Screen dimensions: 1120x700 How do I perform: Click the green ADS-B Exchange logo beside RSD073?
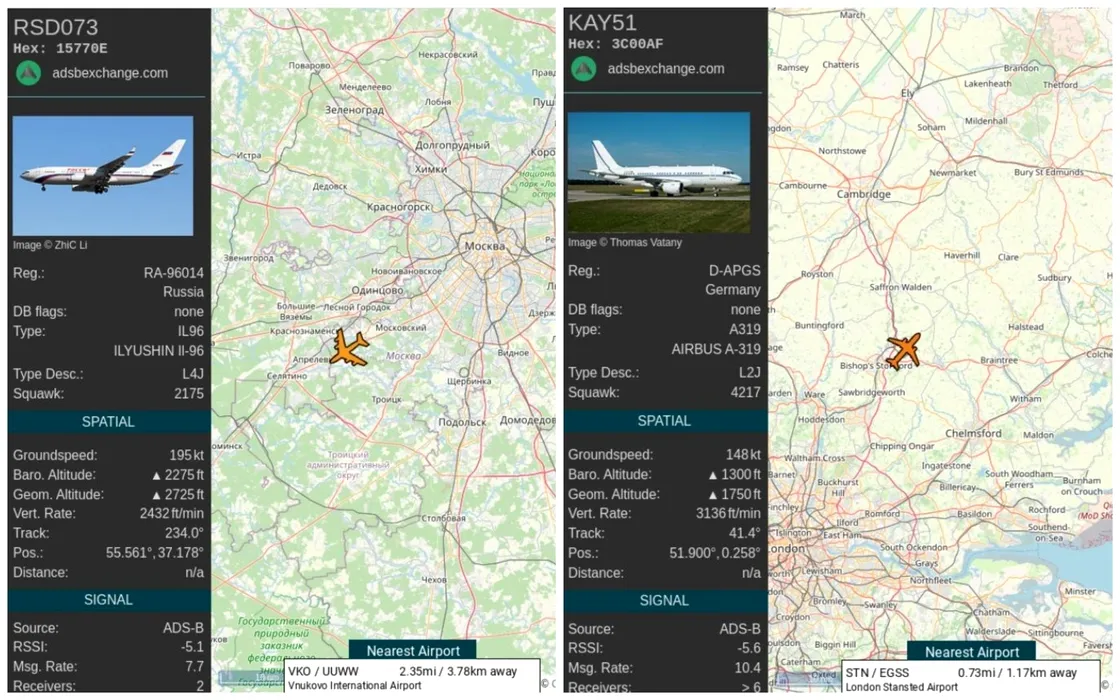(x=29, y=73)
